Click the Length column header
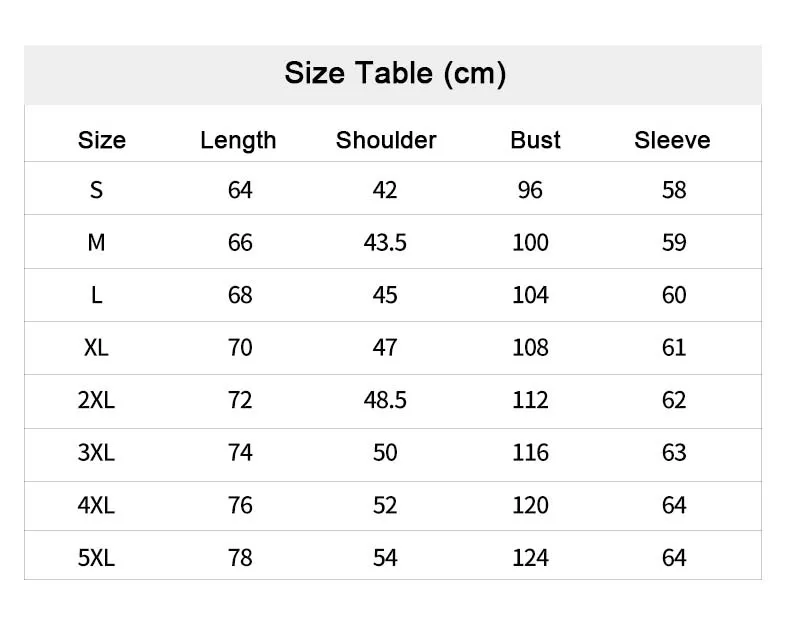This screenshot has height=626, width=790. click(238, 140)
